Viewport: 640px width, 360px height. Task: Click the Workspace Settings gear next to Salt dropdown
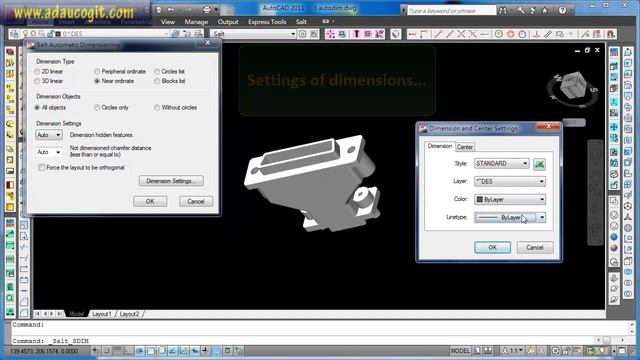[302, 34]
